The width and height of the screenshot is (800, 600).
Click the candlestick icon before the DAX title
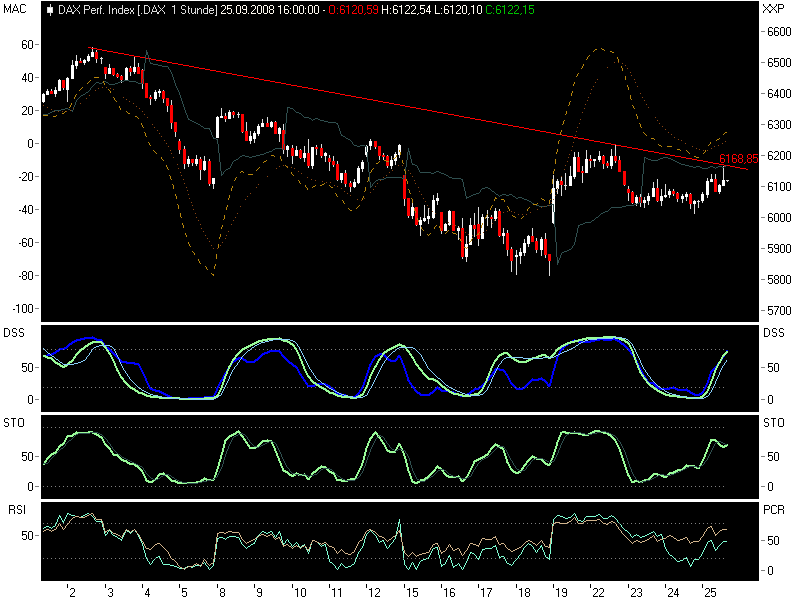click(49, 10)
